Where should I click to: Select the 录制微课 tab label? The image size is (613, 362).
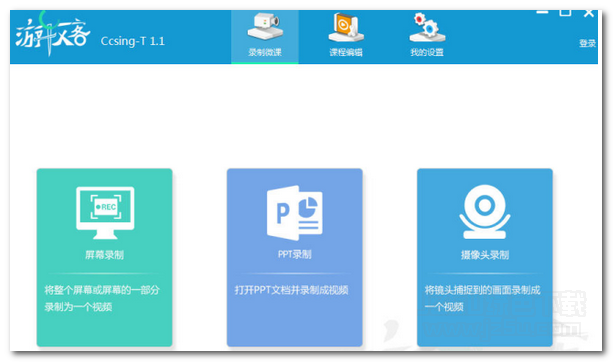[x=265, y=52]
